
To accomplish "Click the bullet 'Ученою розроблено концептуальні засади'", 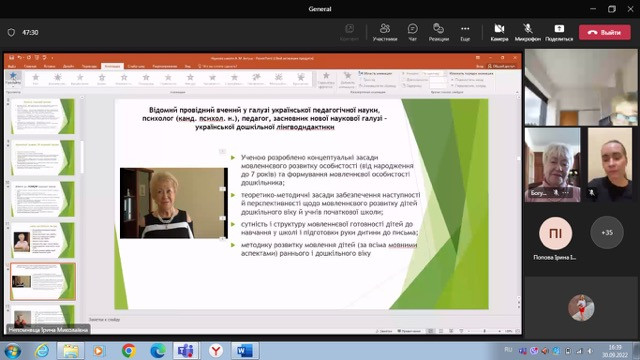I will (327, 170).
